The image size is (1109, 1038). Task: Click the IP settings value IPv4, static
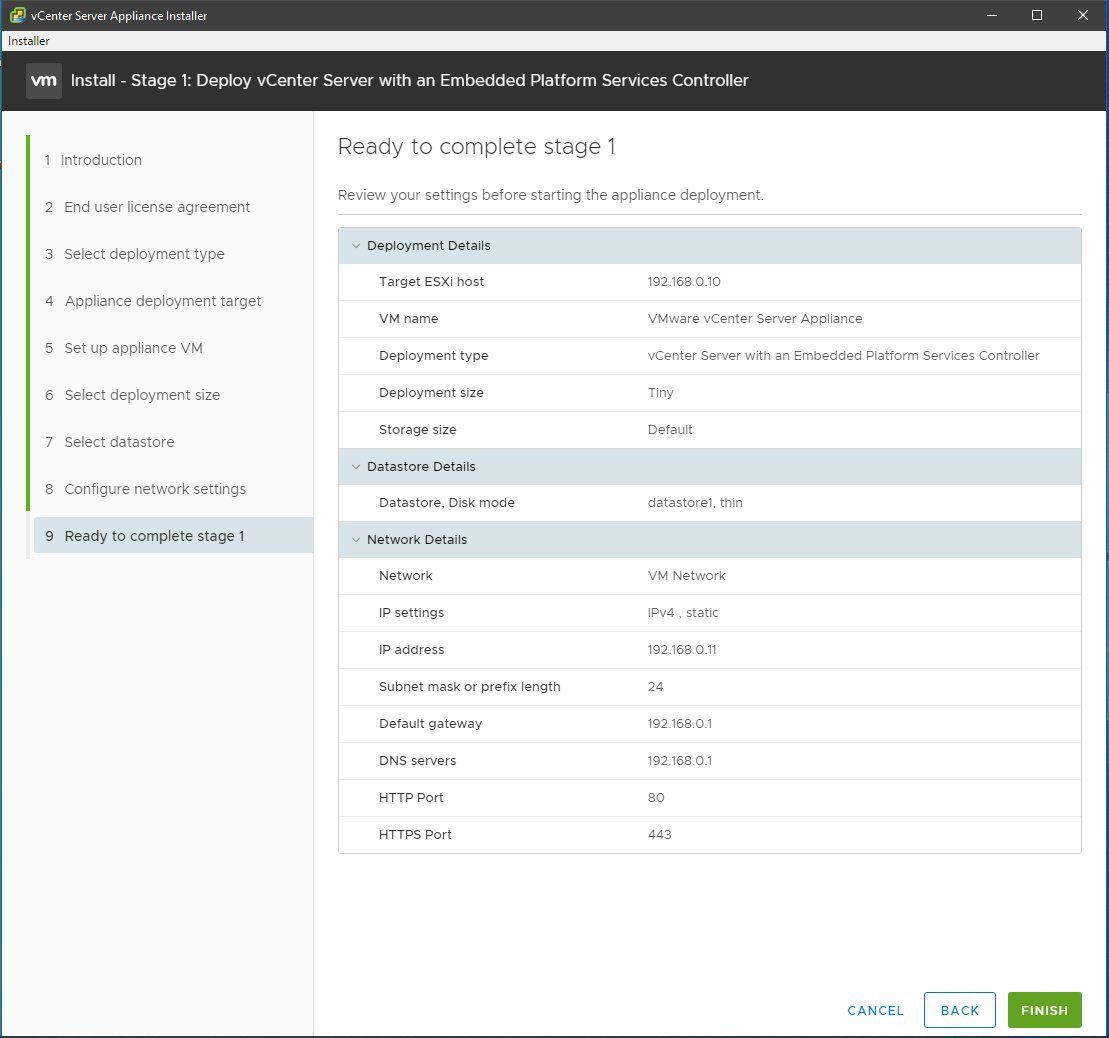[683, 613]
